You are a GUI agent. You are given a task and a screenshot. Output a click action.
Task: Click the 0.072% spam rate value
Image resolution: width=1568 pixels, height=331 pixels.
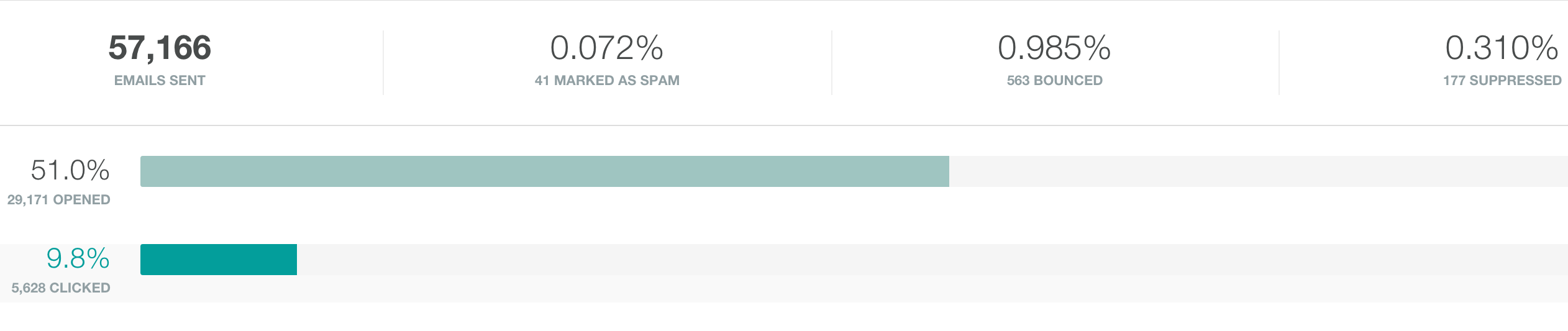pos(607,48)
